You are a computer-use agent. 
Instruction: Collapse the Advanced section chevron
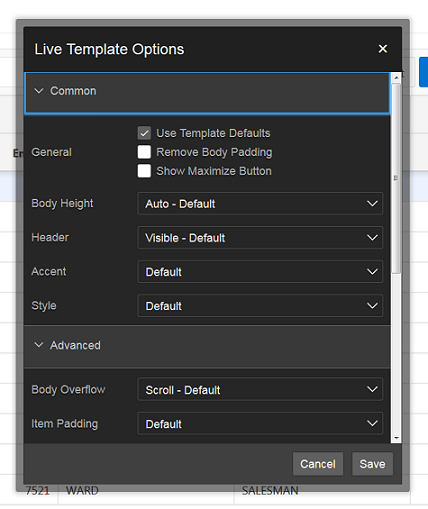click(x=39, y=345)
